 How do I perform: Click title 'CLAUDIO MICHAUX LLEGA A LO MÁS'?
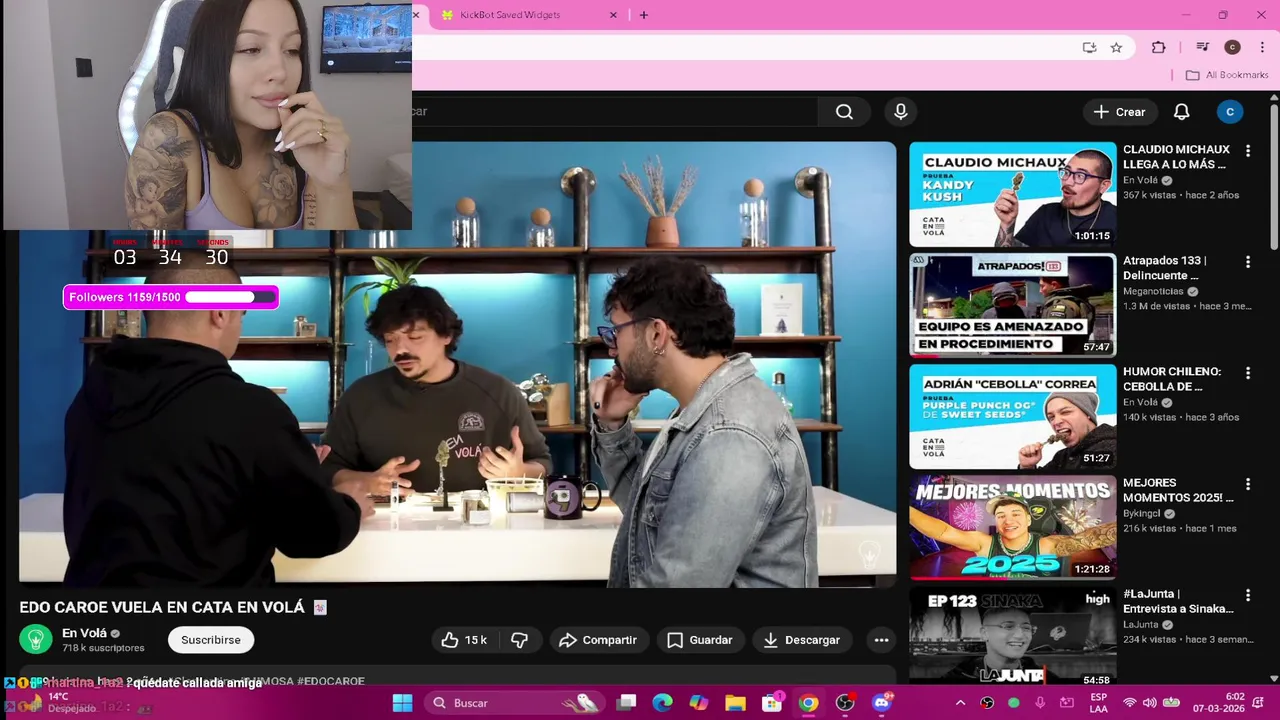click(1176, 157)
